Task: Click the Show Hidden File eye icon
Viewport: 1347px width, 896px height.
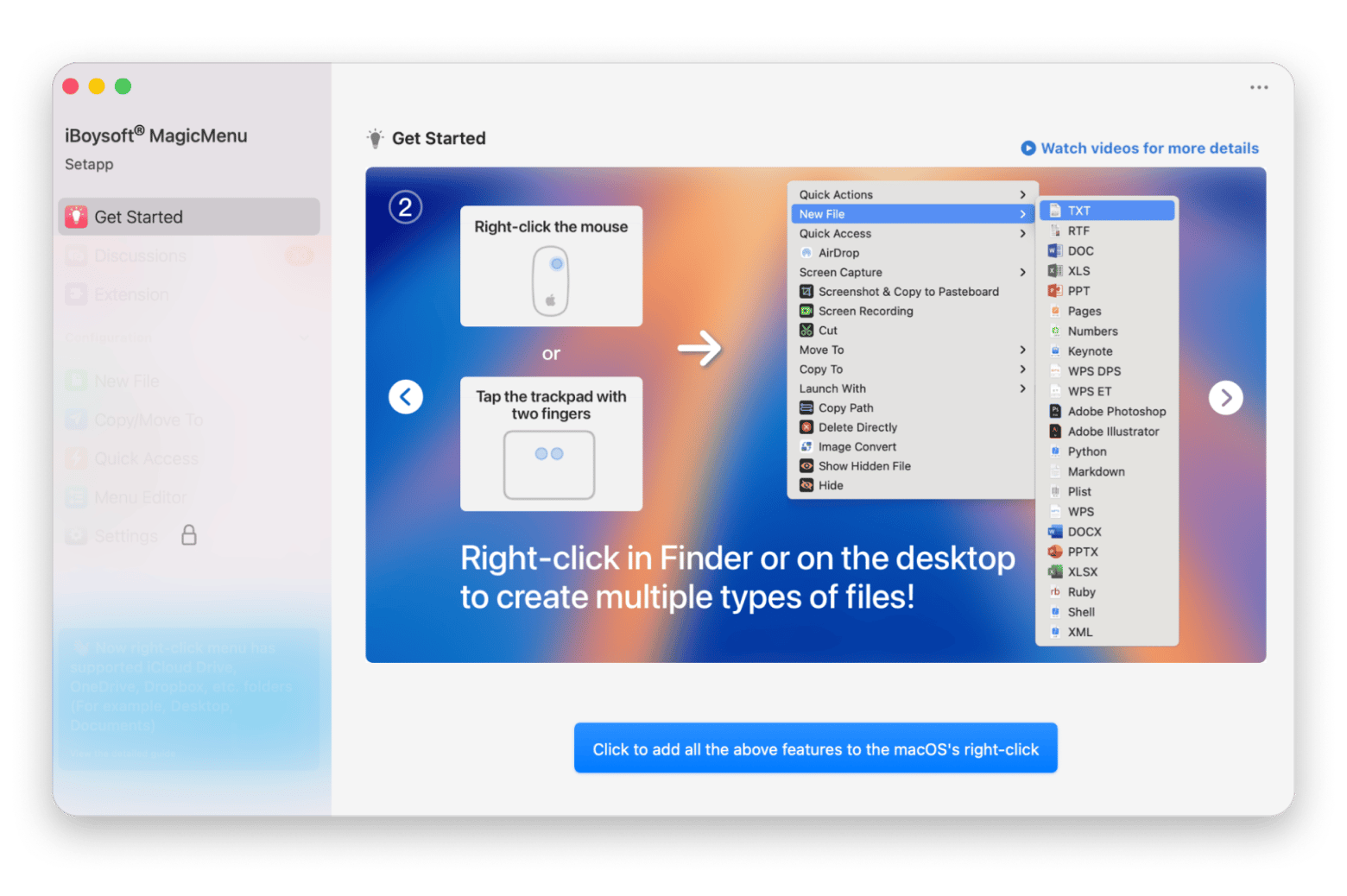Action: (x=806, y=466)
